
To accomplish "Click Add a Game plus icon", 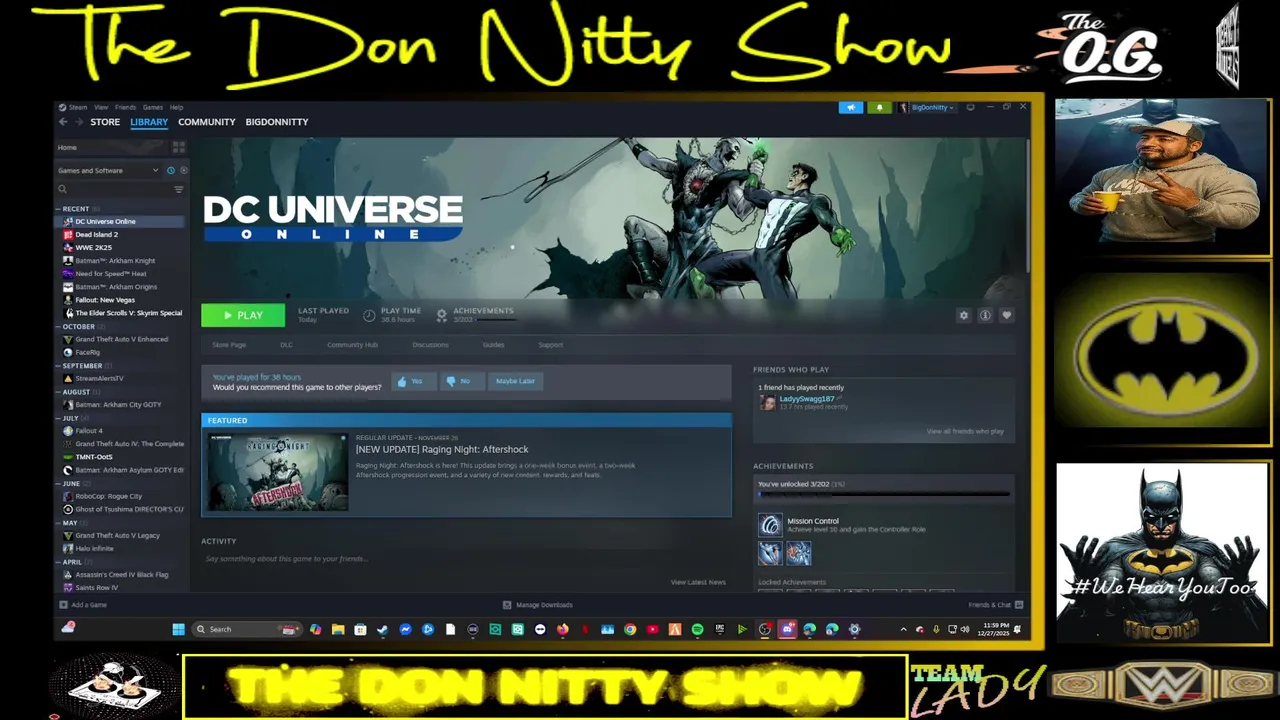I will click(x=64, y=605).
